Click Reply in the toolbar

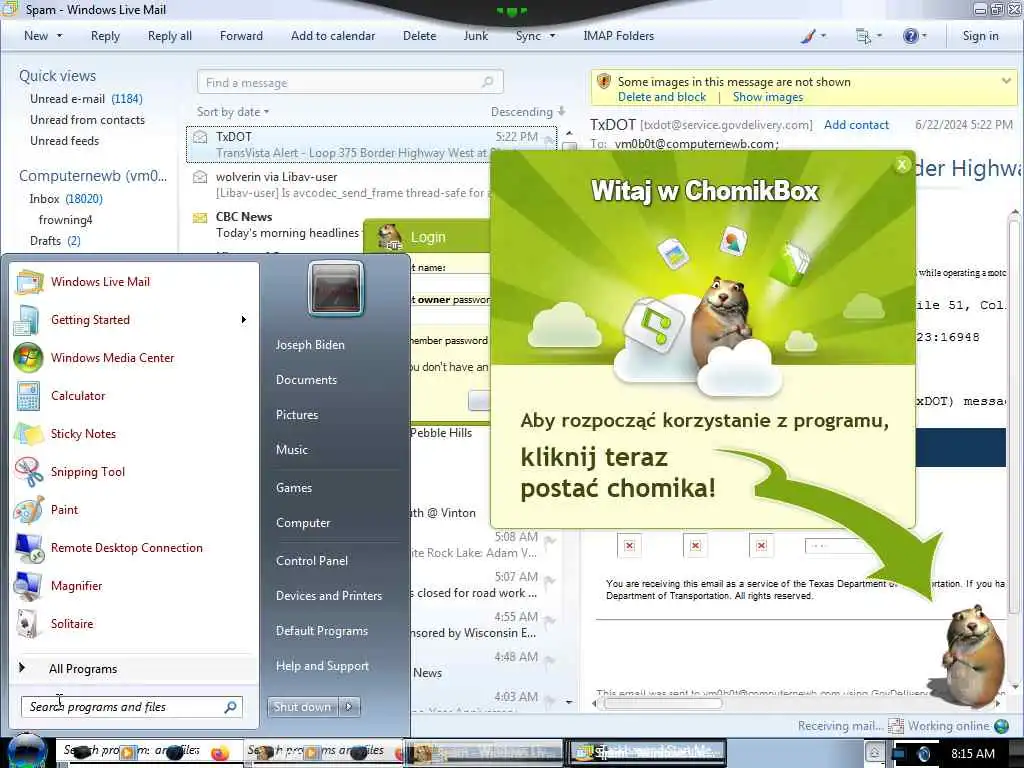[x=105, y=36]
